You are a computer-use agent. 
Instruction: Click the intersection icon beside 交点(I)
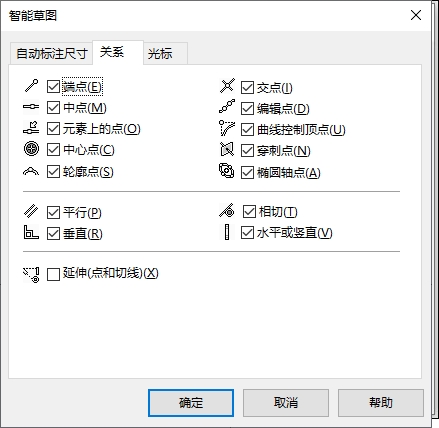pyautogui.click(x=227, y=86)
